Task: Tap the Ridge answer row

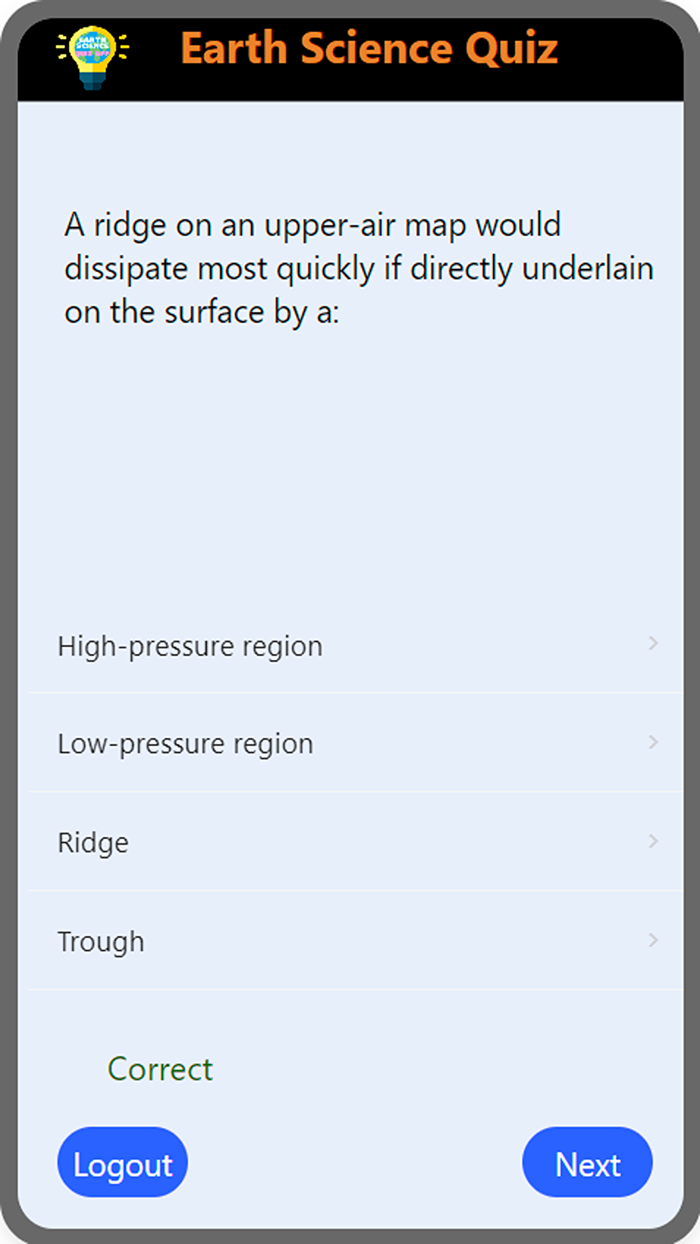Action: point(350,842)
